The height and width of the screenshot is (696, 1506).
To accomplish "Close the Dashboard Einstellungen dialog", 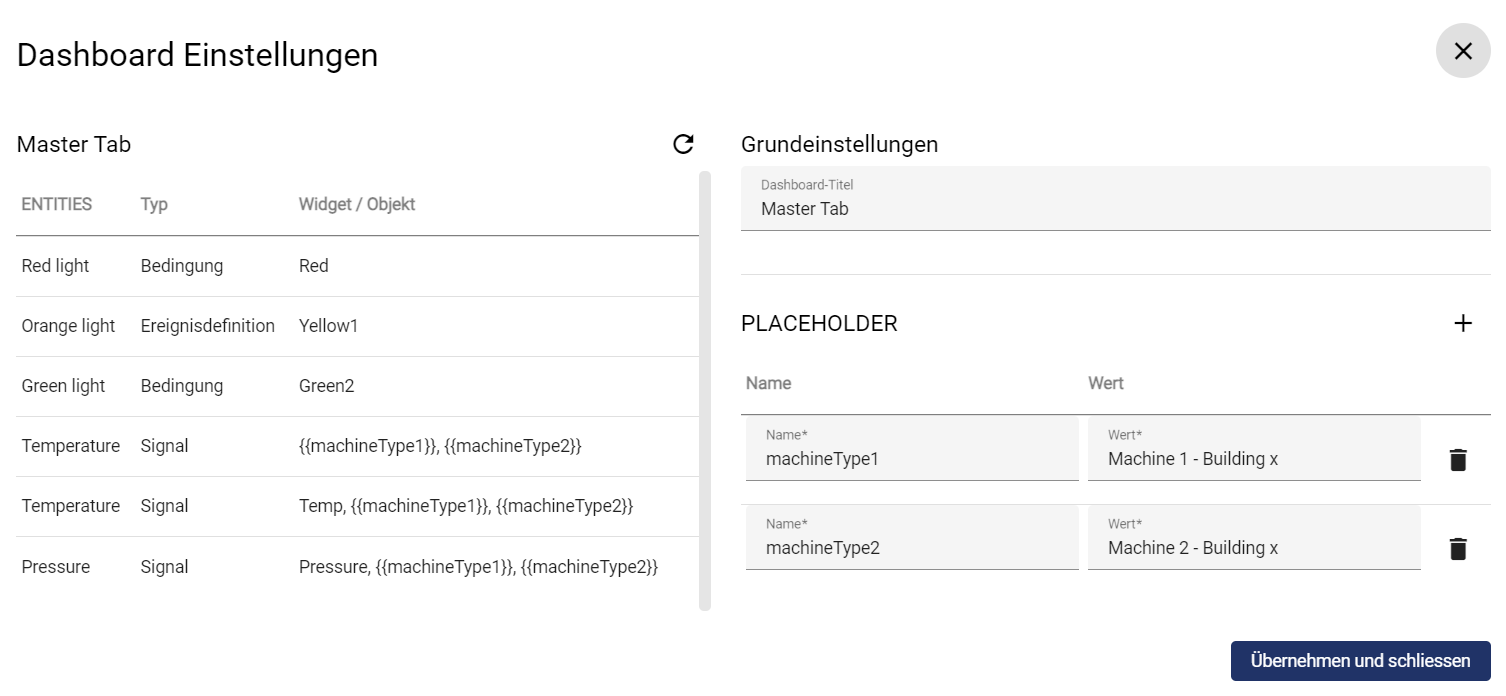I will click(x=1462, y=51).
